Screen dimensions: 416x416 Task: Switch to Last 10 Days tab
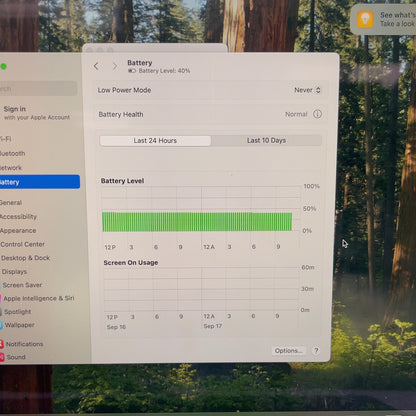click(x=266, y=140)
